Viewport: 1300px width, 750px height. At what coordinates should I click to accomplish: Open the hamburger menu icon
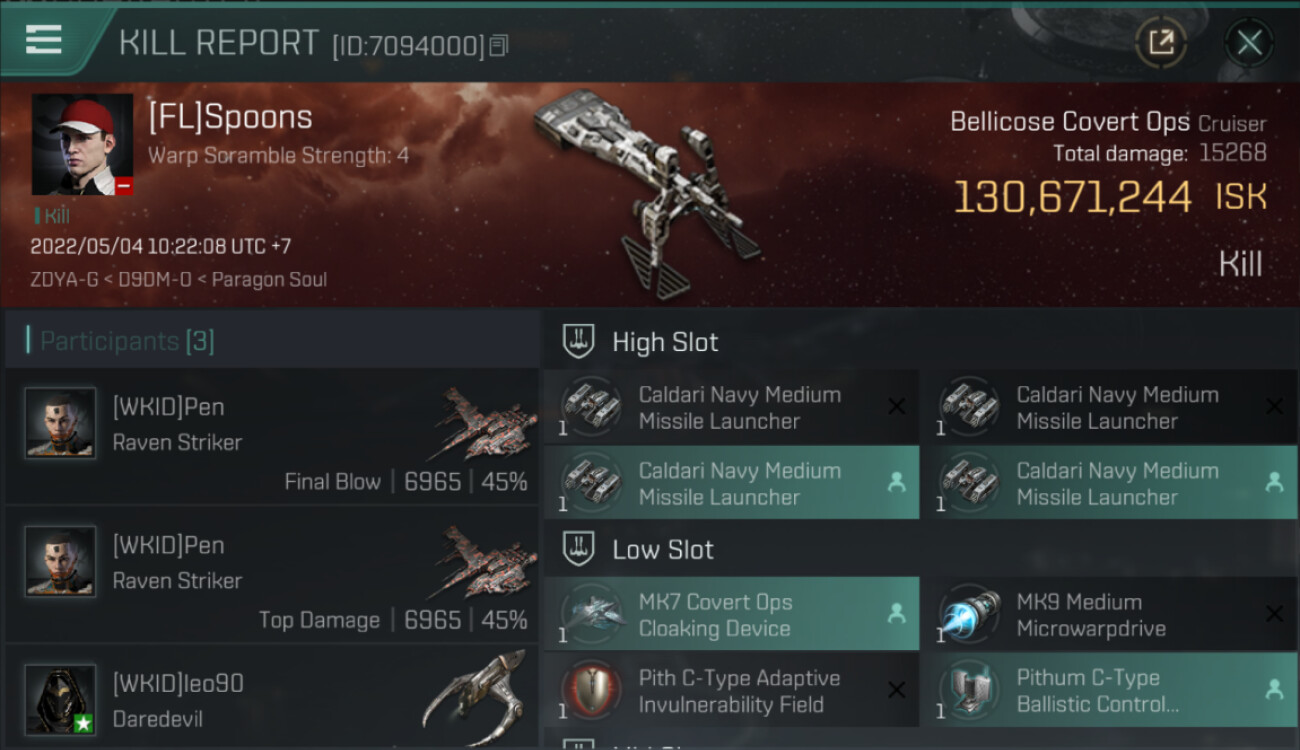[44, 40]
